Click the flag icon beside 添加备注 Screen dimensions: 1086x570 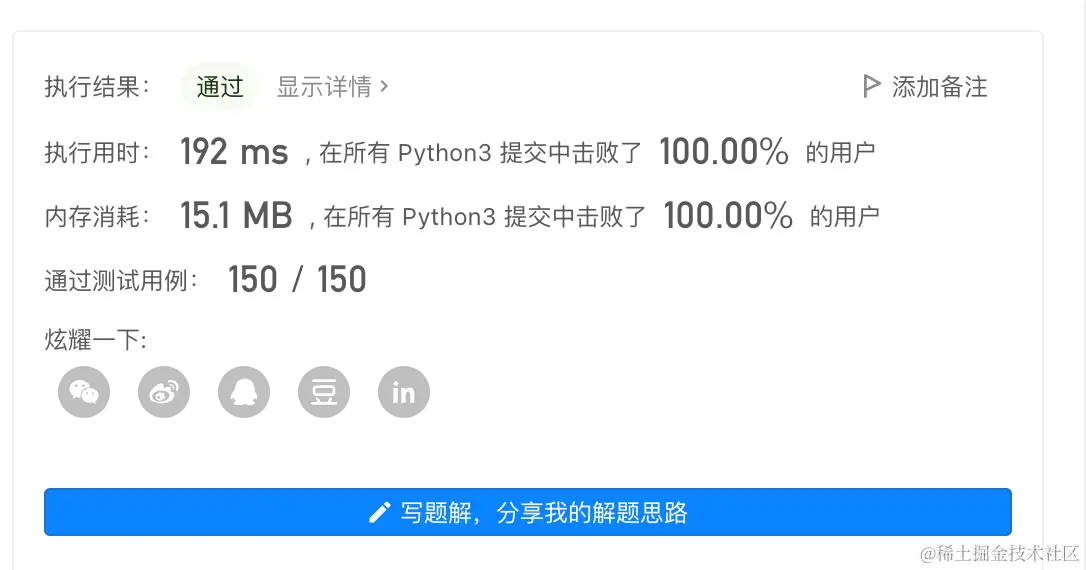(x=871, y=87)
